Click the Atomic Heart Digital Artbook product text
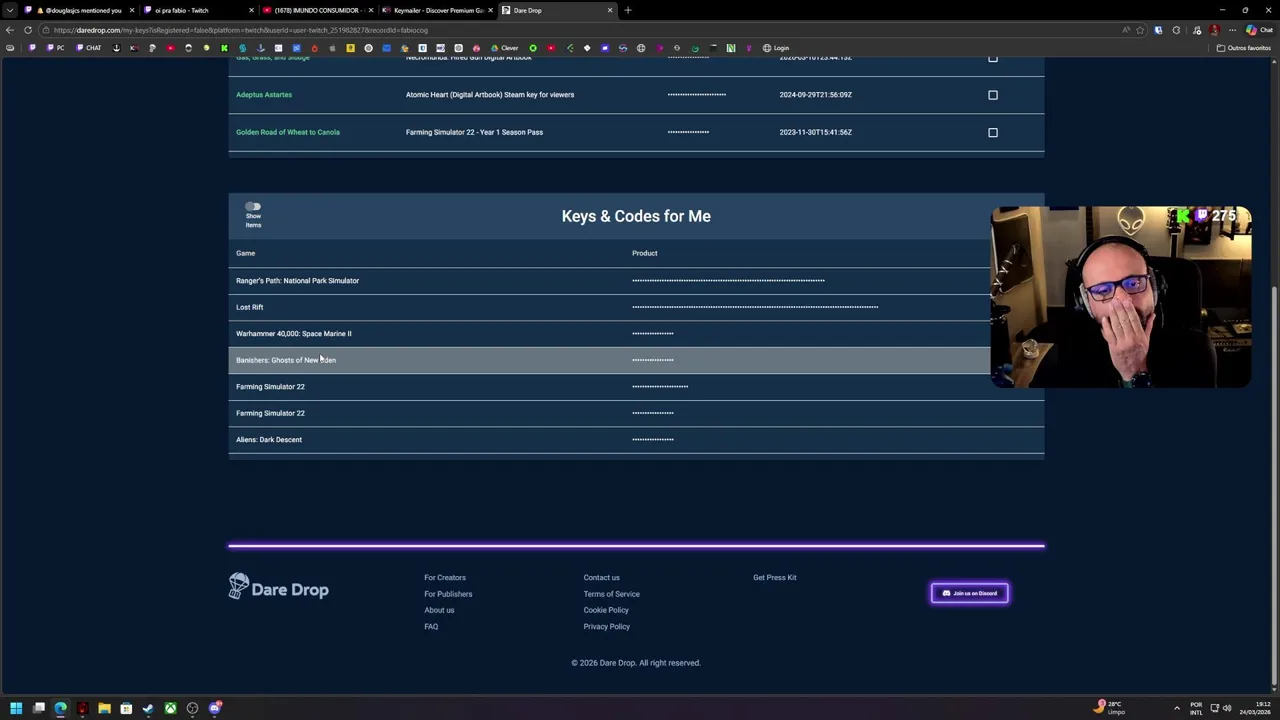 click(490, 95)
